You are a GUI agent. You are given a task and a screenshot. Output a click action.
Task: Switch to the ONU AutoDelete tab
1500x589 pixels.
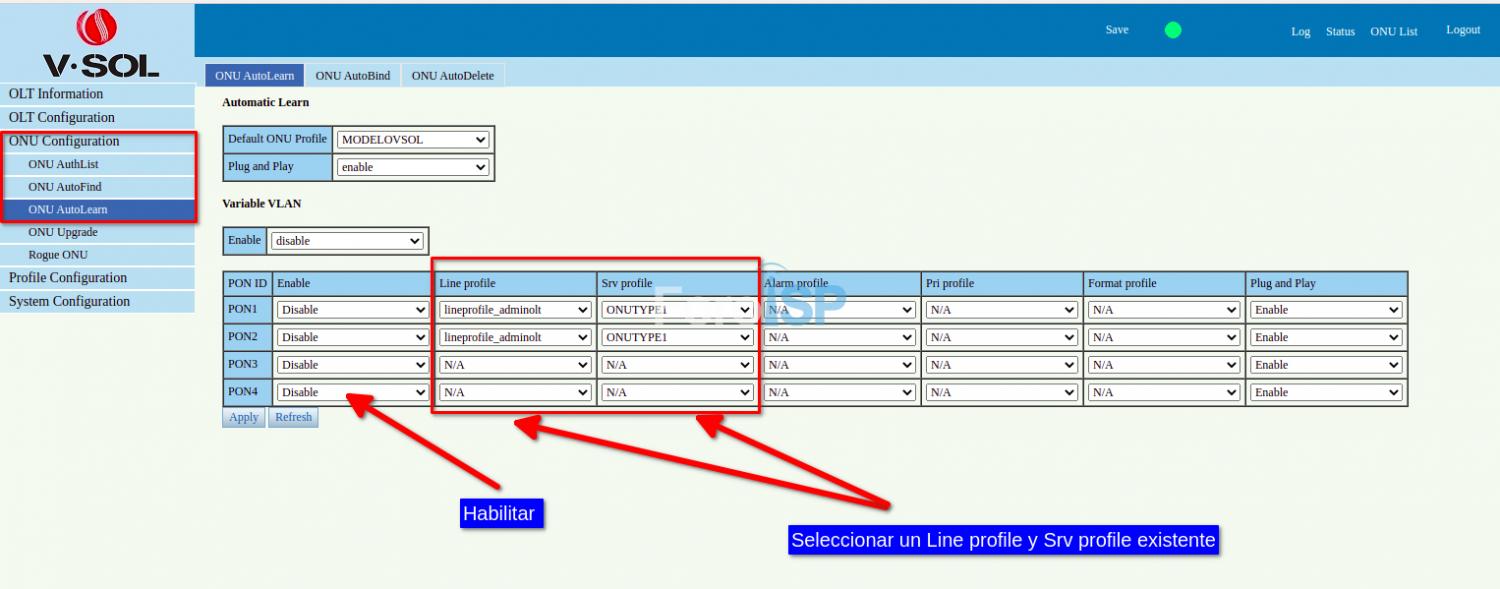(x=453, y=76)
